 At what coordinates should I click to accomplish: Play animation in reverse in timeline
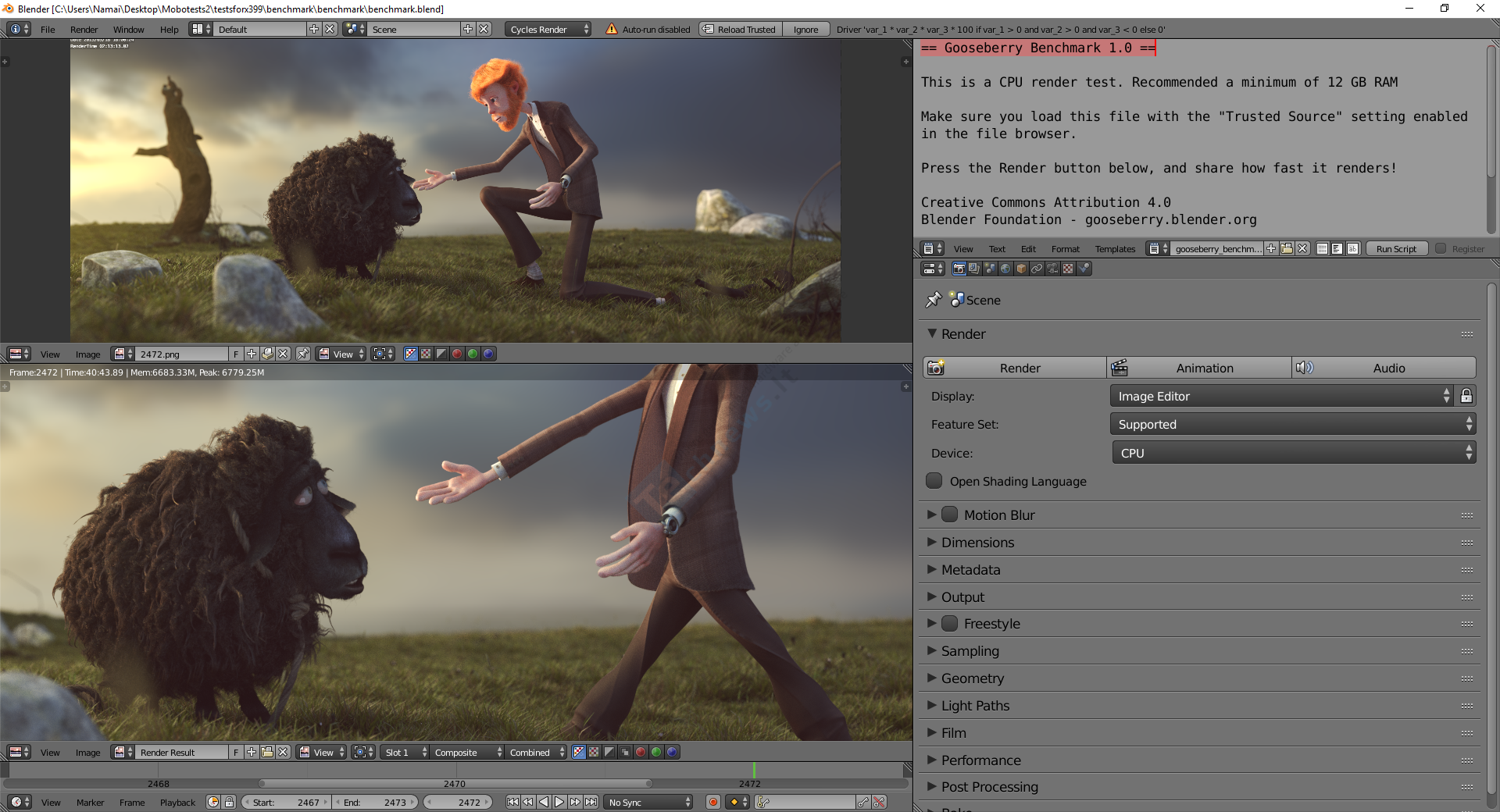(544, 802)
